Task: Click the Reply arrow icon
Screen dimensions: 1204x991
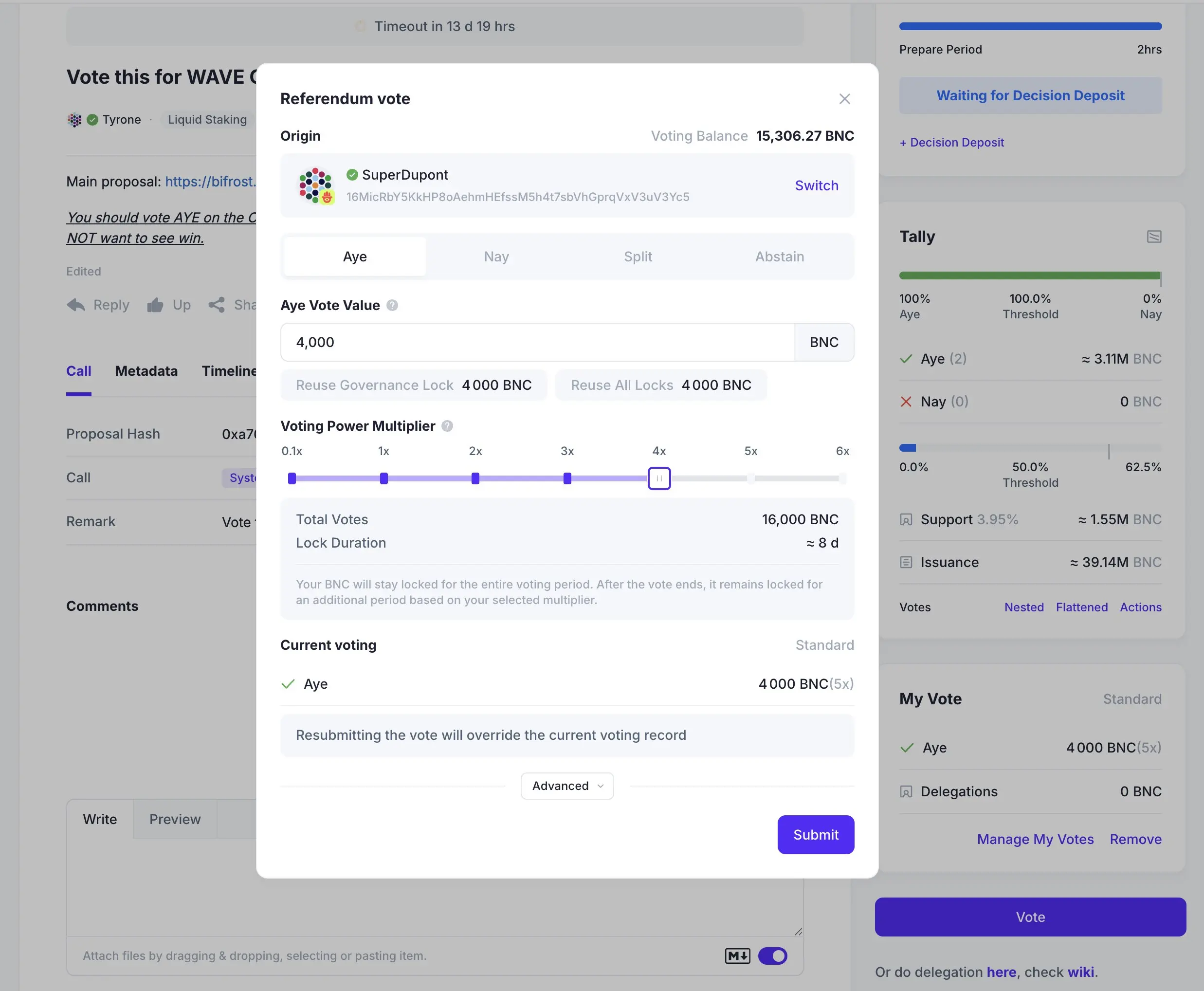Action: tap(76, 305)
